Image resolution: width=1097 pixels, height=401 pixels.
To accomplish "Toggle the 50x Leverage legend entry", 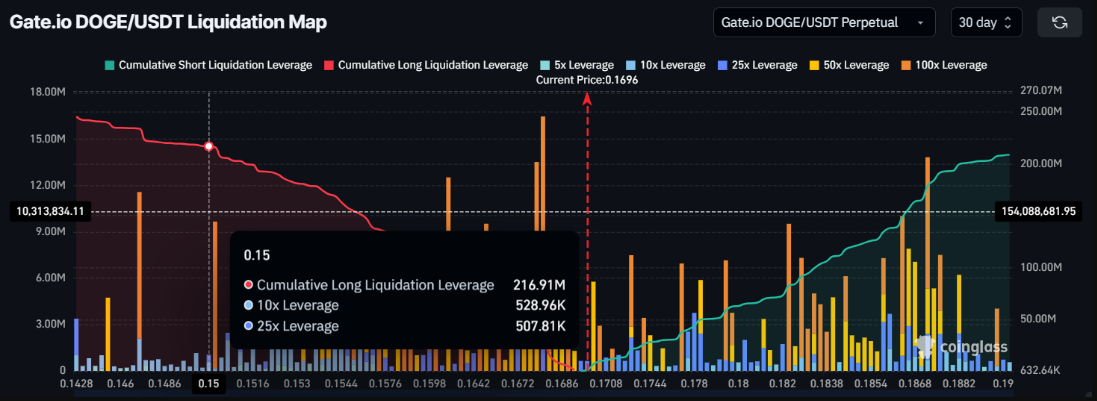I will (849, 65).
